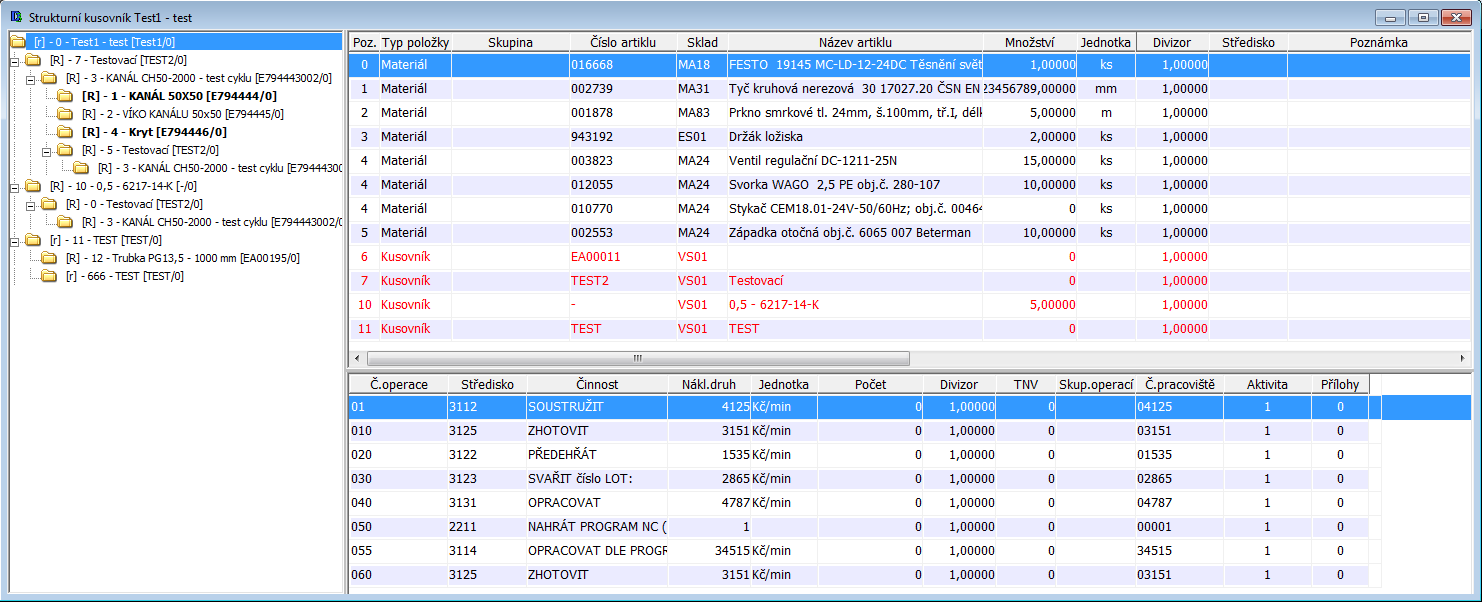Click folder icon of Trubka PG13,5 node

coord(49,258)
